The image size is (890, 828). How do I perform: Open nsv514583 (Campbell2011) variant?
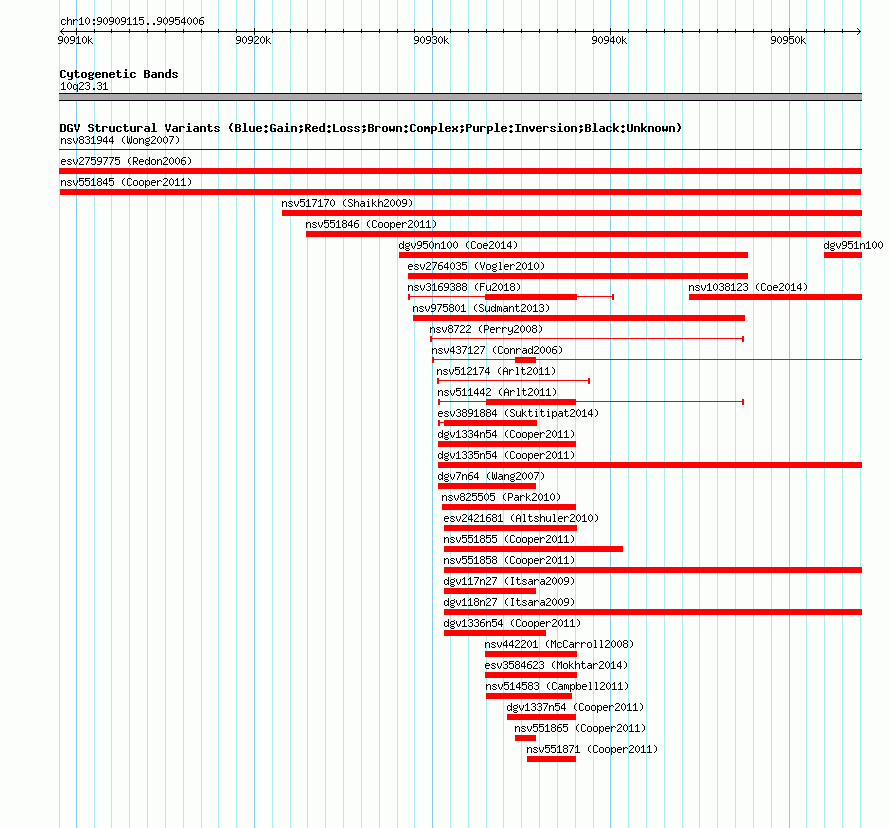557,686
